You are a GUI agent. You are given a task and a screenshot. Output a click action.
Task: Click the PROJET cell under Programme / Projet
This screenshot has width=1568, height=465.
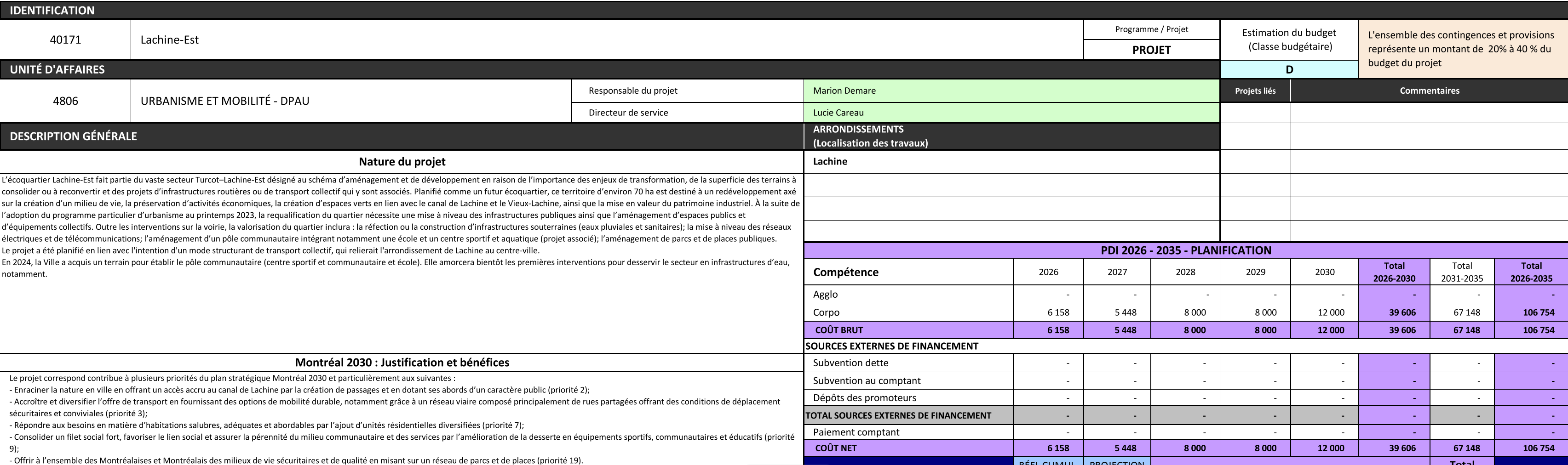[x=1151, y=50]
